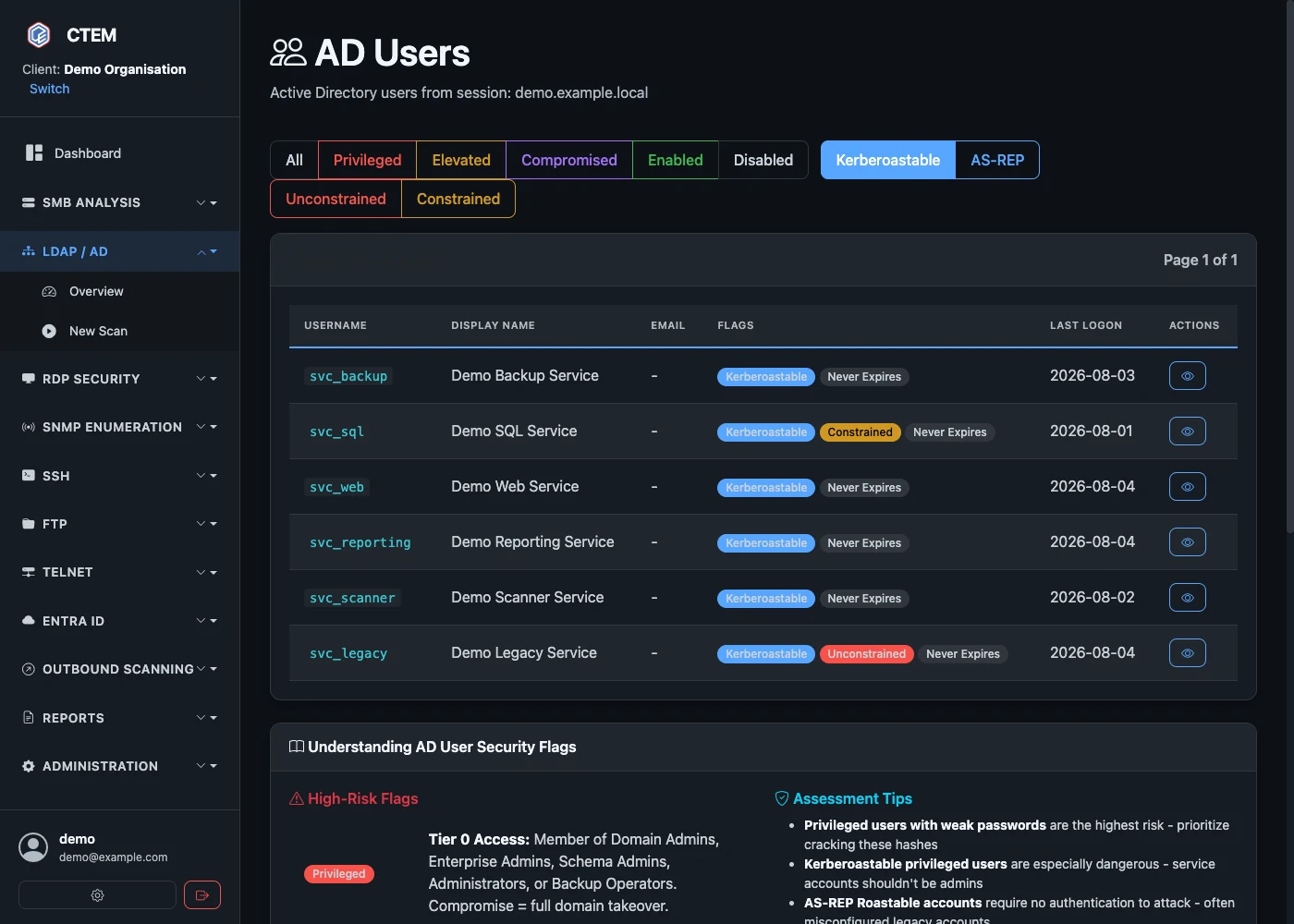This screenshot has width=1294, height=924.
Task: Click the CTEM logo icon
Action: [39, 35]
